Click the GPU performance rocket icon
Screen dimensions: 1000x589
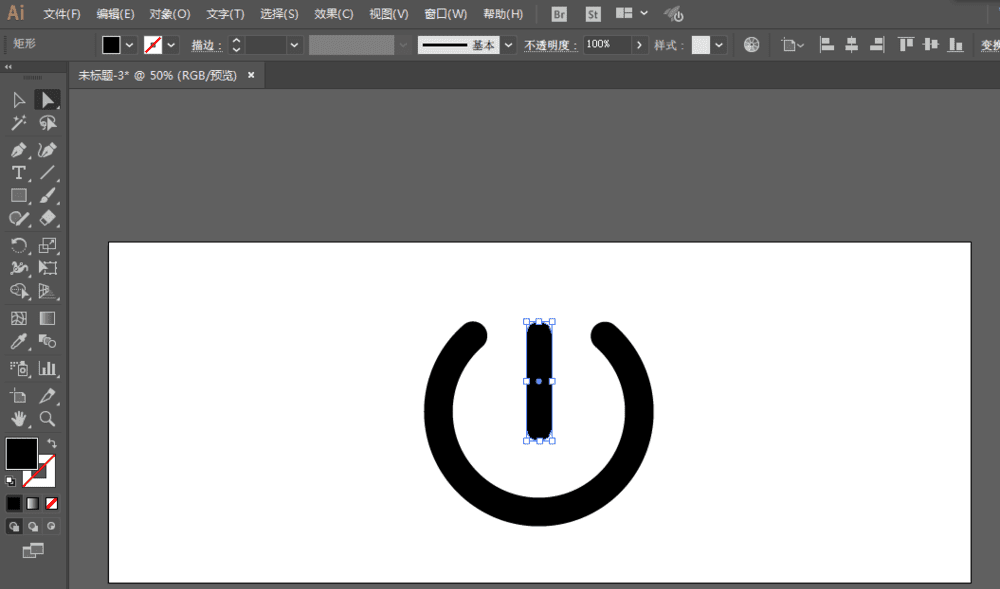click(x=674, y=14)
